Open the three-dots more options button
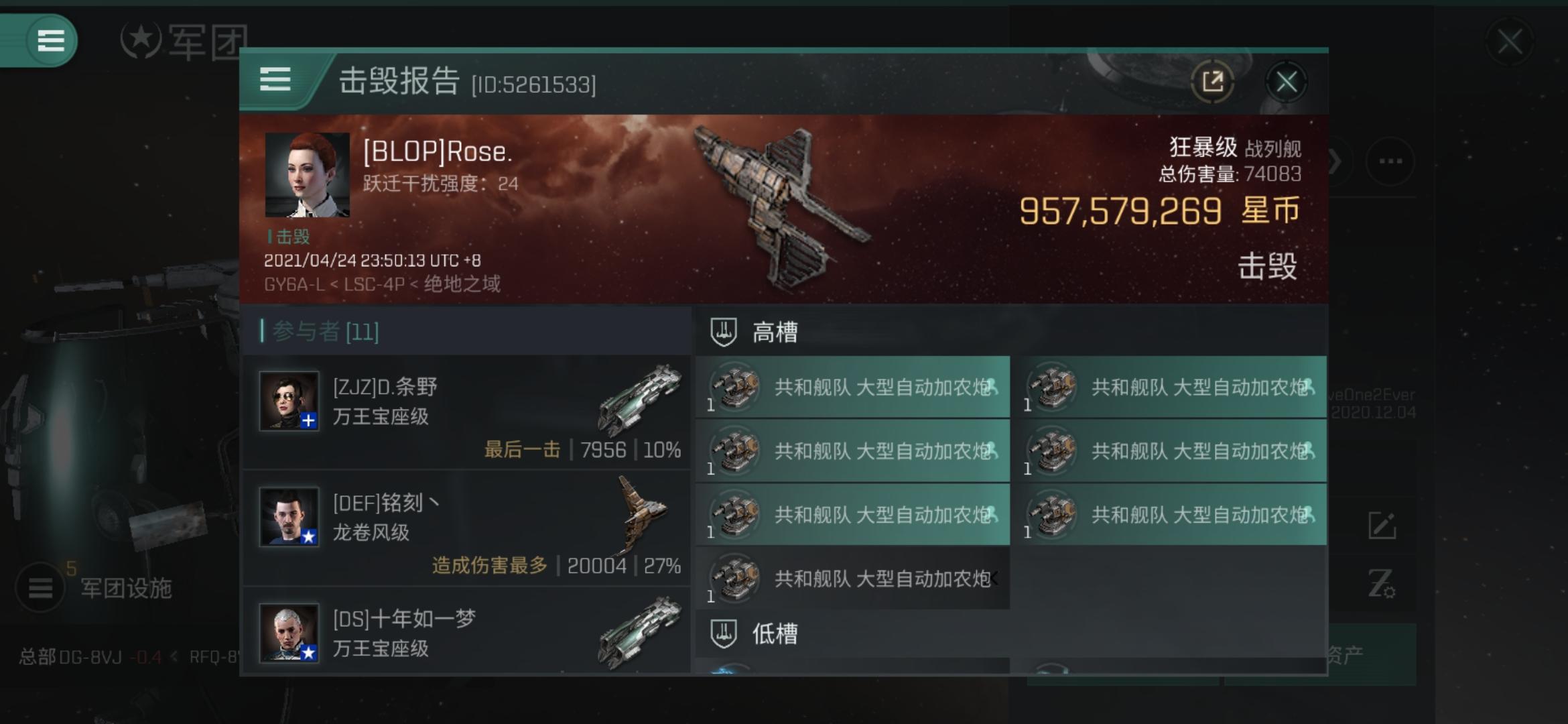 pyautogui.click(x=1390, y=161)
